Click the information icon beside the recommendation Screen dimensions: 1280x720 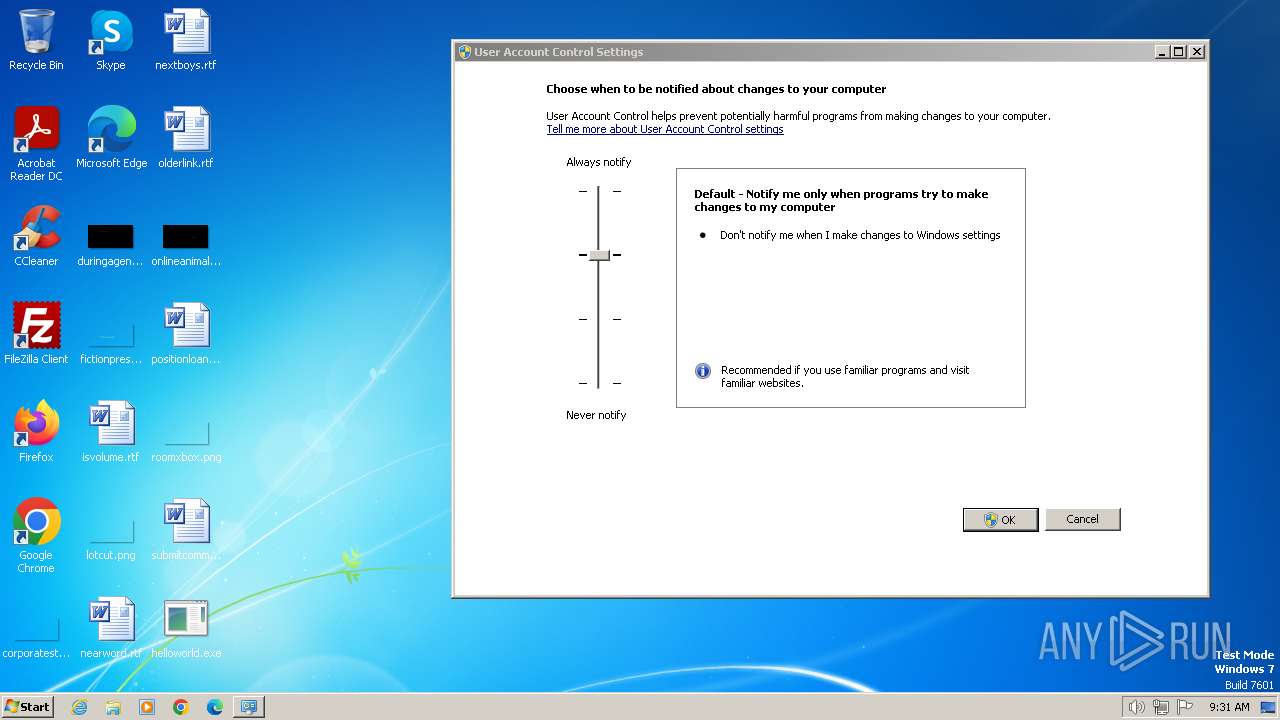coord(703,371)
